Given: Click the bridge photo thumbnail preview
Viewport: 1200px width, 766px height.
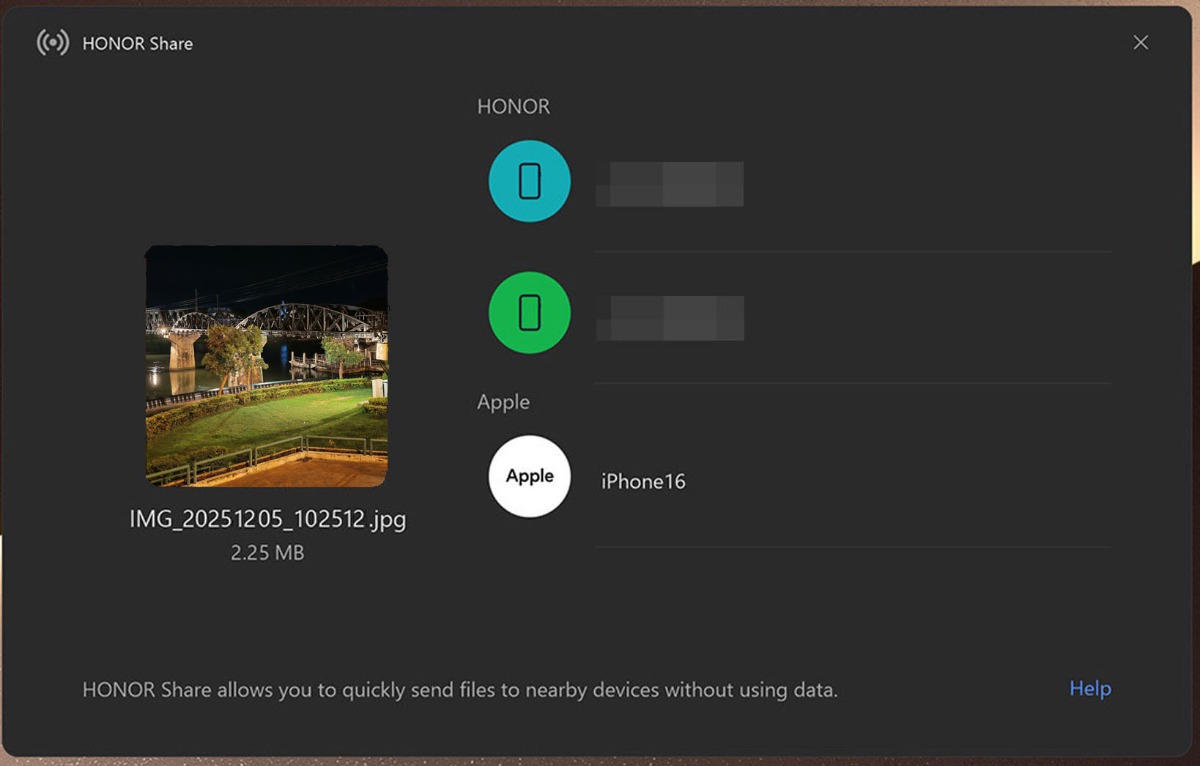Looking at the screenshot, I should pyautogui.click(x=266, y=366).
